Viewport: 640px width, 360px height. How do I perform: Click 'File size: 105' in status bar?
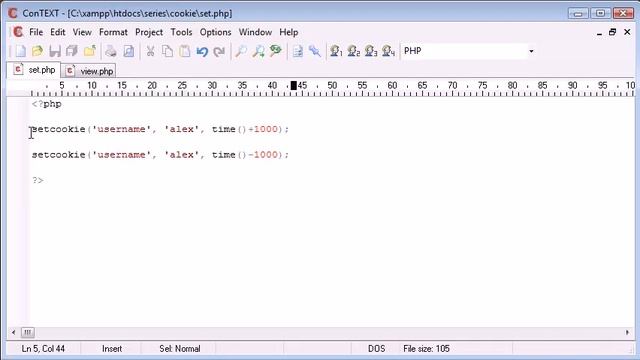point(426,349)
